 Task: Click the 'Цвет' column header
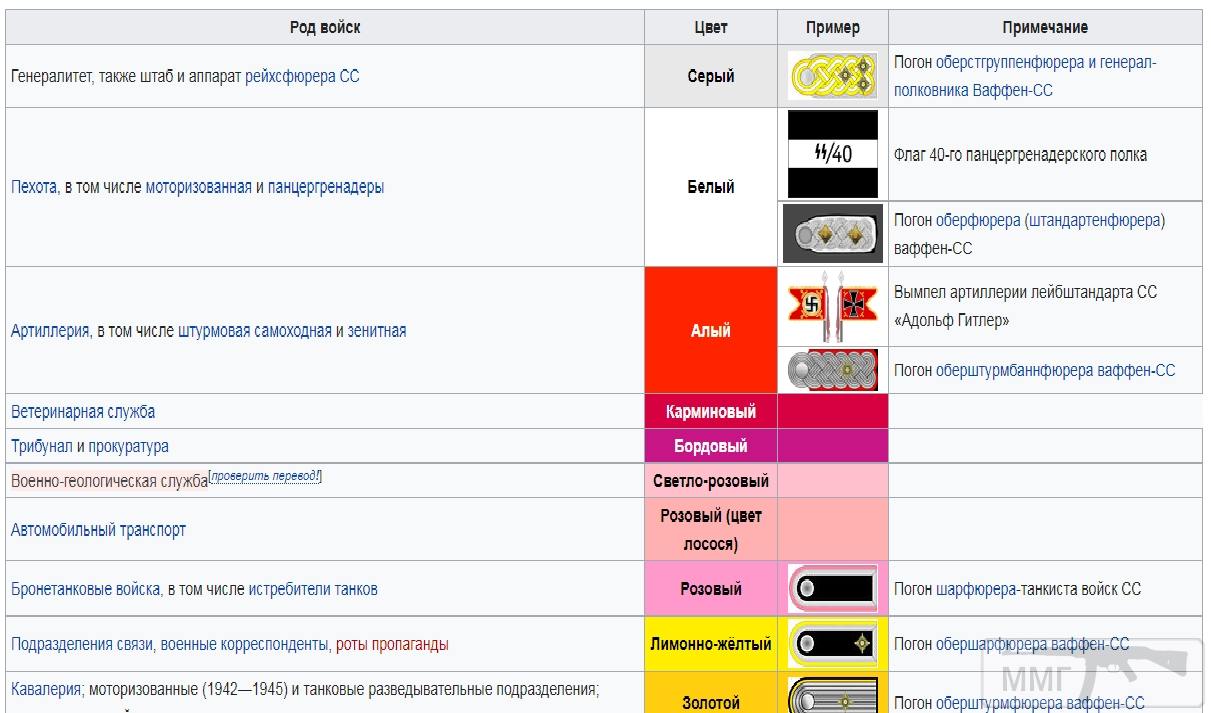711,27
